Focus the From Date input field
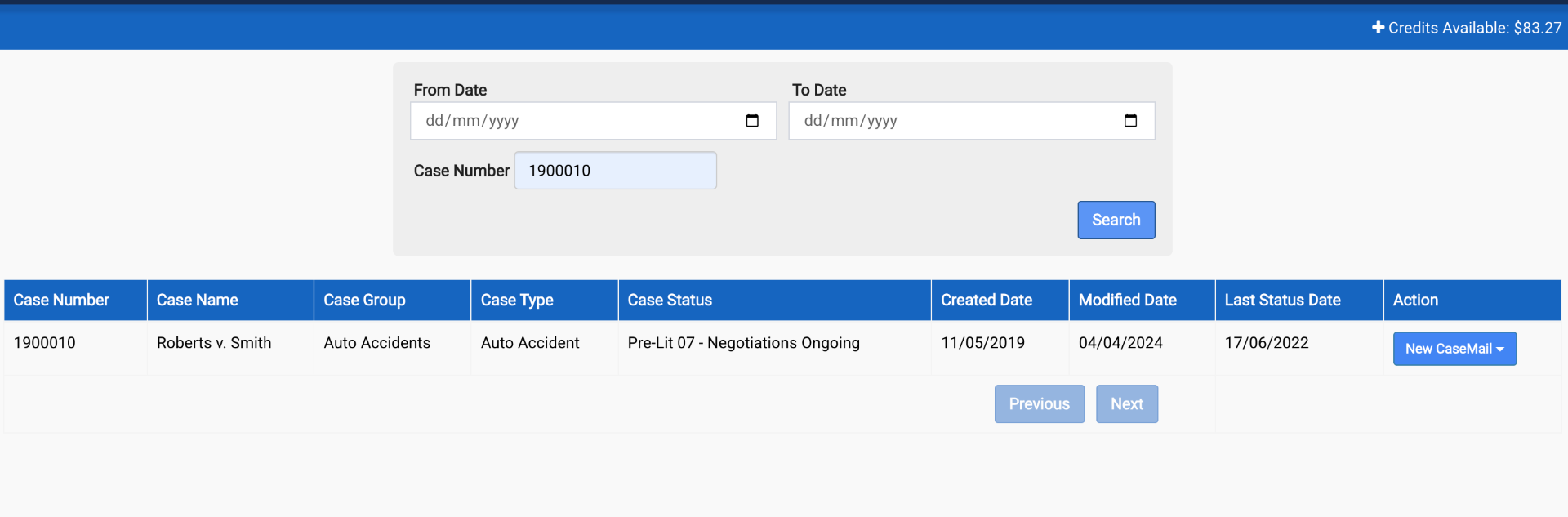The width and height of the screenshot is (1568, 517). click(572, 121)
